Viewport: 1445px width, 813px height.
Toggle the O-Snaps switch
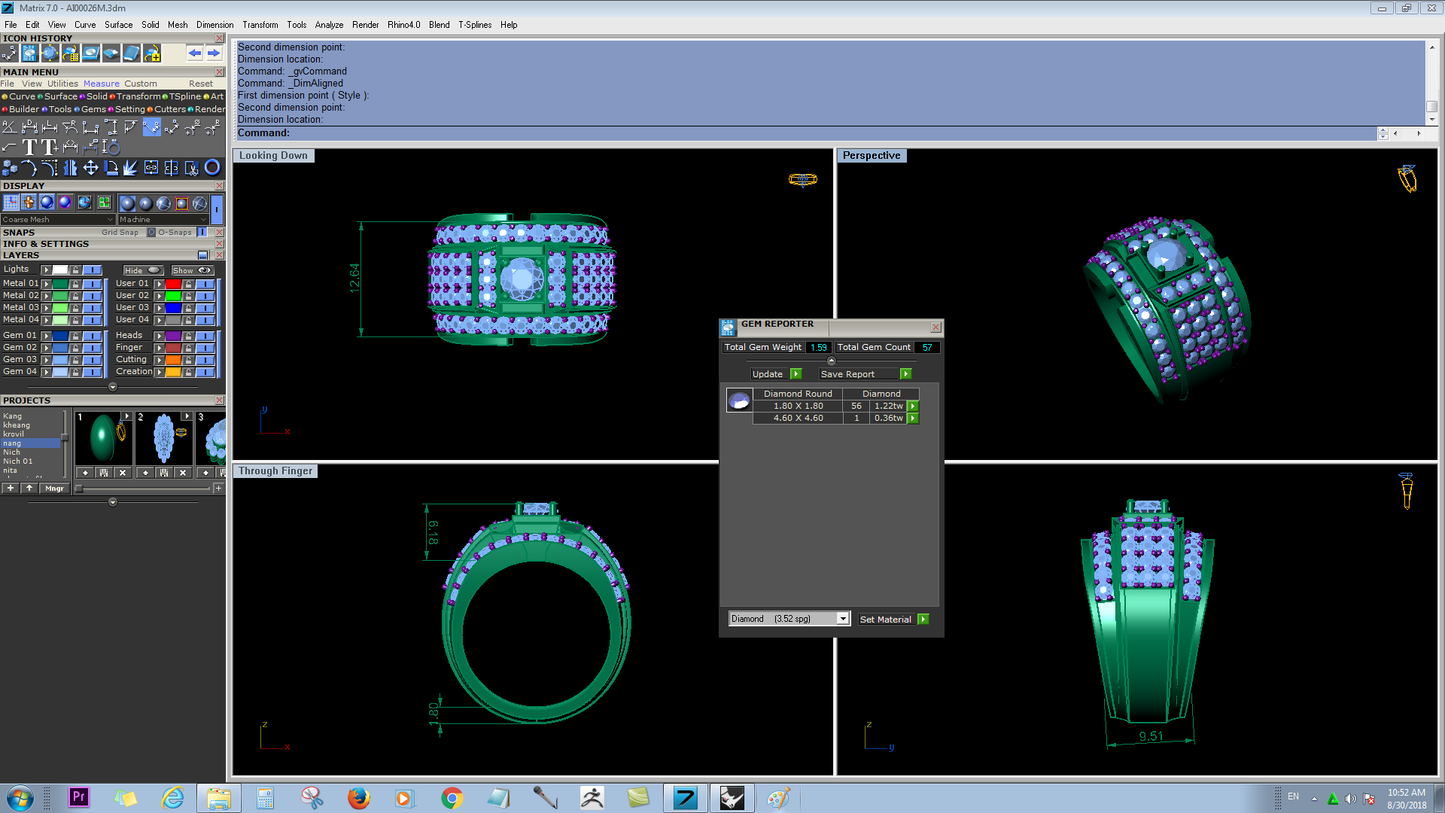click(x=202, y=232)
